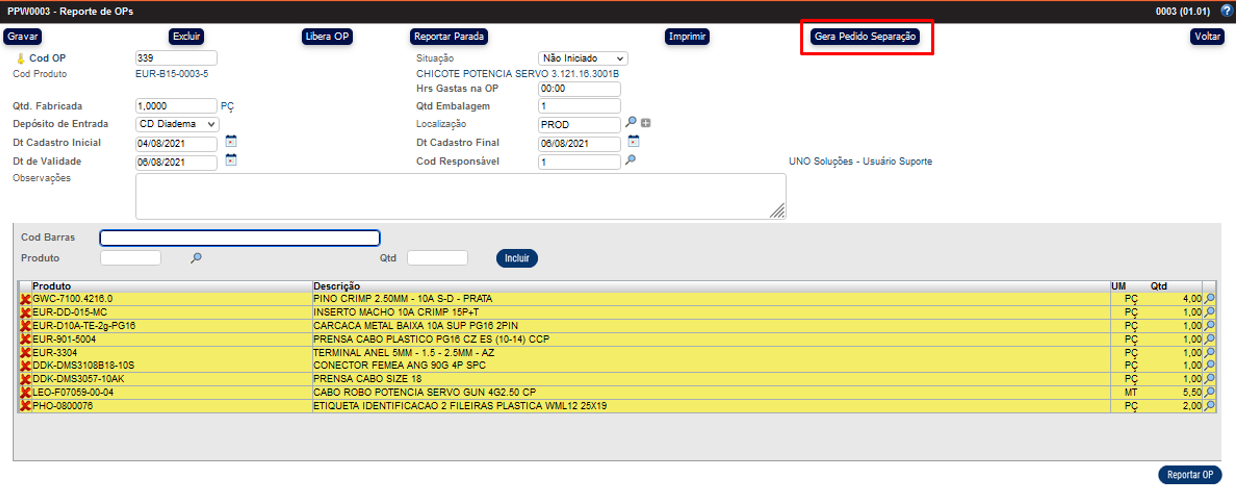Screen dimensions: 1238x493
Task: Click search magnifier next to Localização
Action: [631, 123]
